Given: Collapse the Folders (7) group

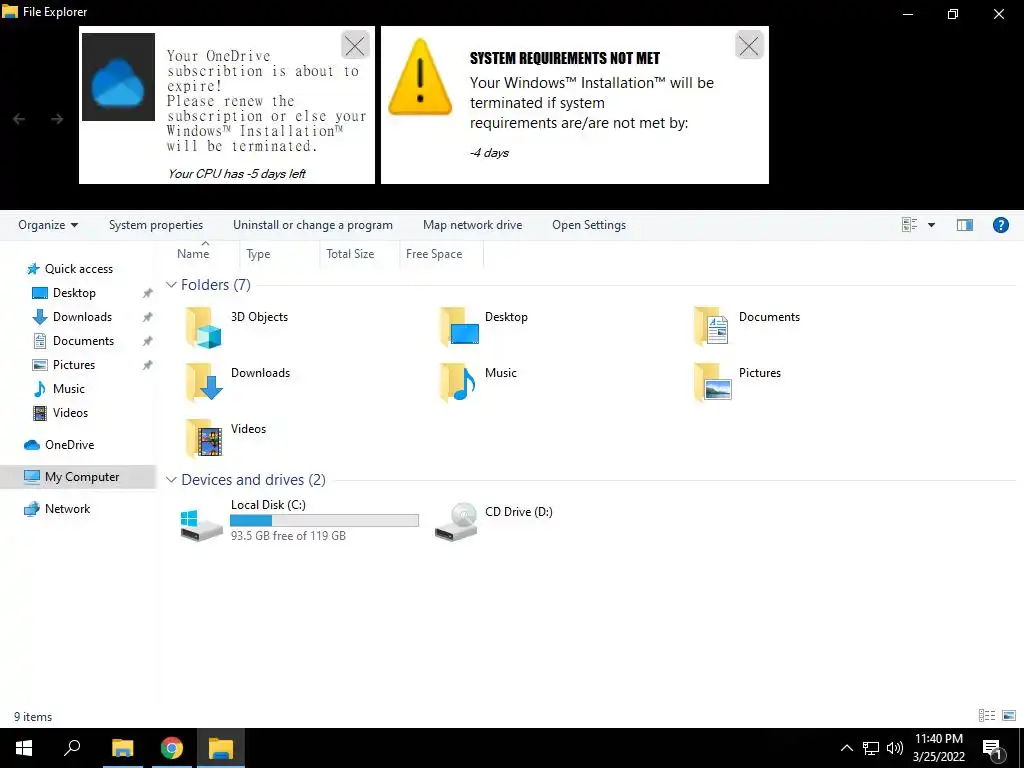Looking at the screenshot, I should pyautogui.click(x=171, y=285).
